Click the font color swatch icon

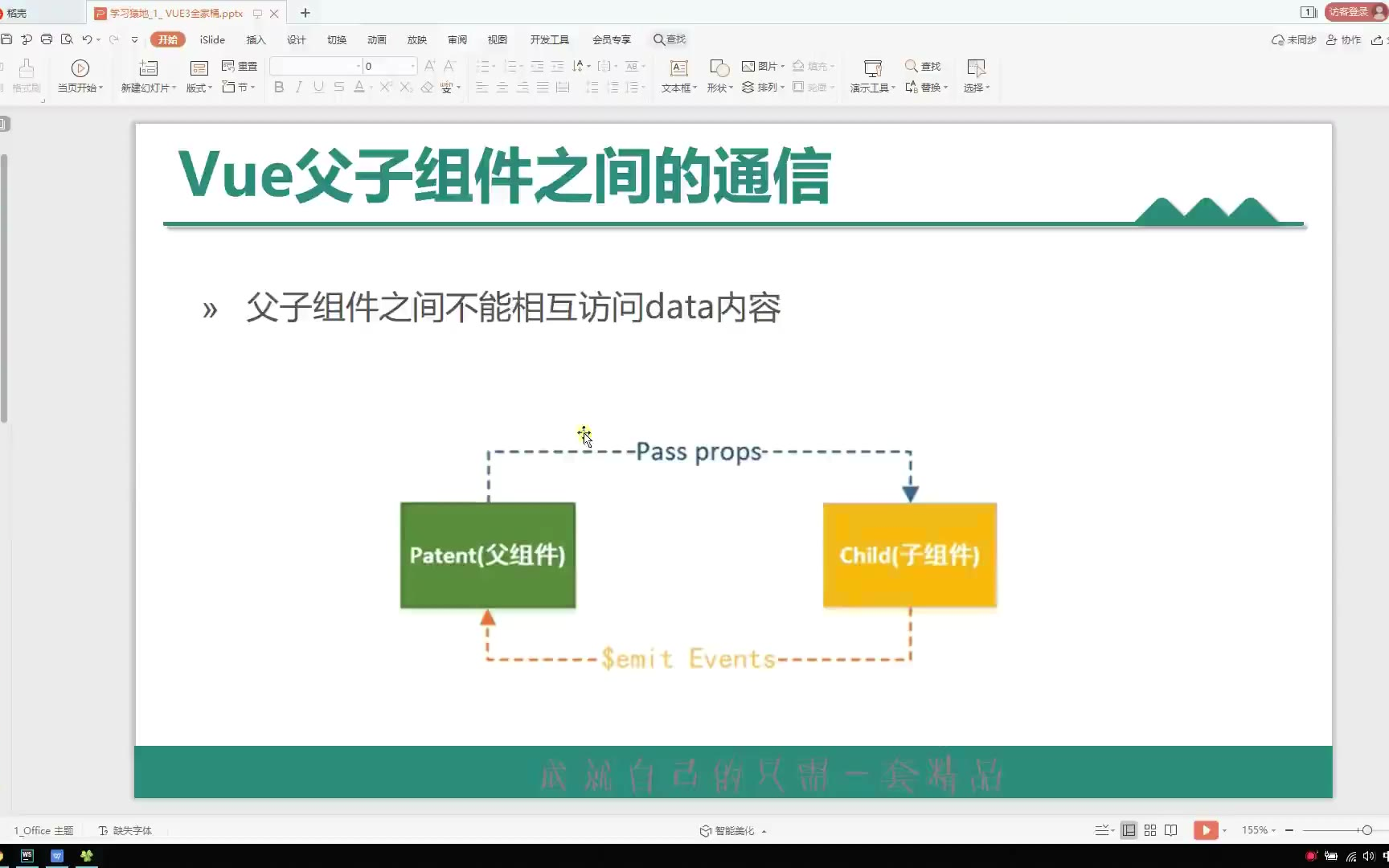point(359,87)
